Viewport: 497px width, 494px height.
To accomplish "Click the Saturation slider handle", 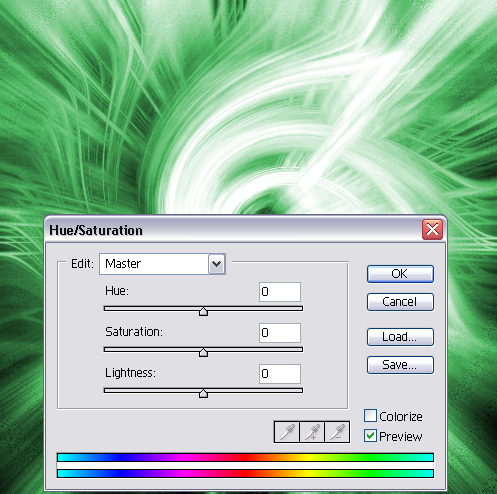I will tap(203, 352).
